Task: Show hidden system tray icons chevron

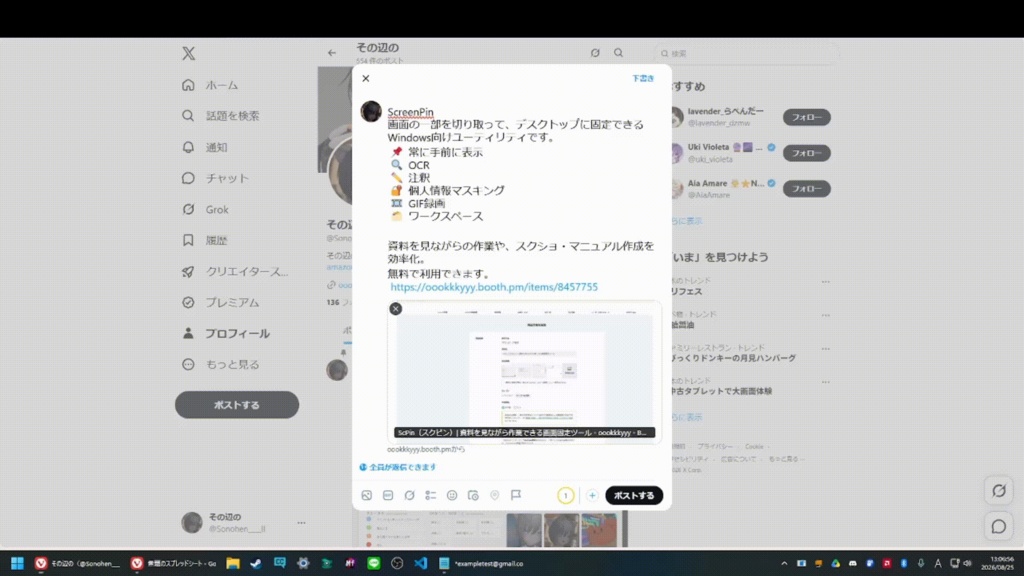Action: click(784, 563)
